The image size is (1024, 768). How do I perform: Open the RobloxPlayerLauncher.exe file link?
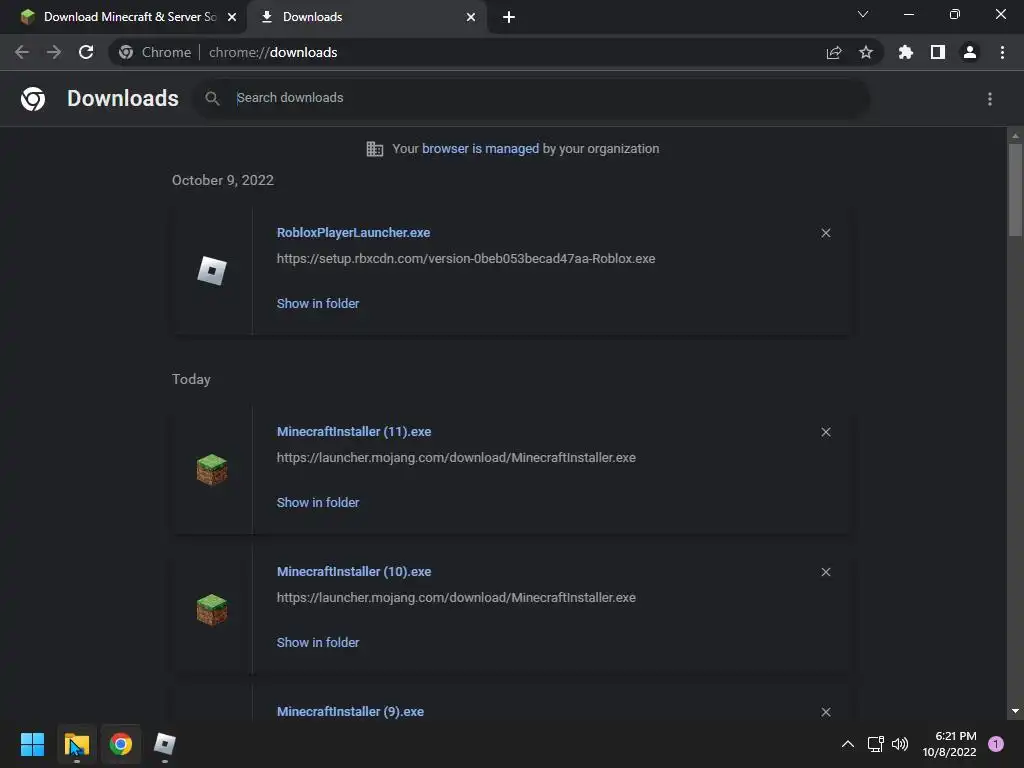pos(353,232)
